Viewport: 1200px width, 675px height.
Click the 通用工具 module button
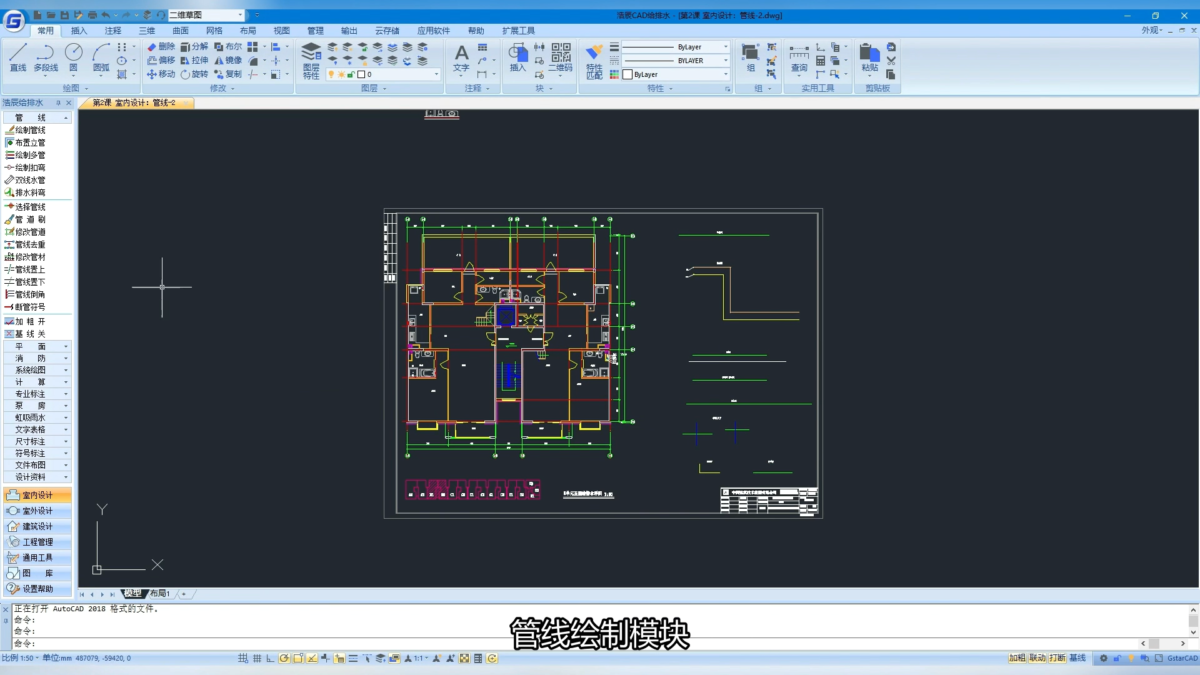coord(37,558)
